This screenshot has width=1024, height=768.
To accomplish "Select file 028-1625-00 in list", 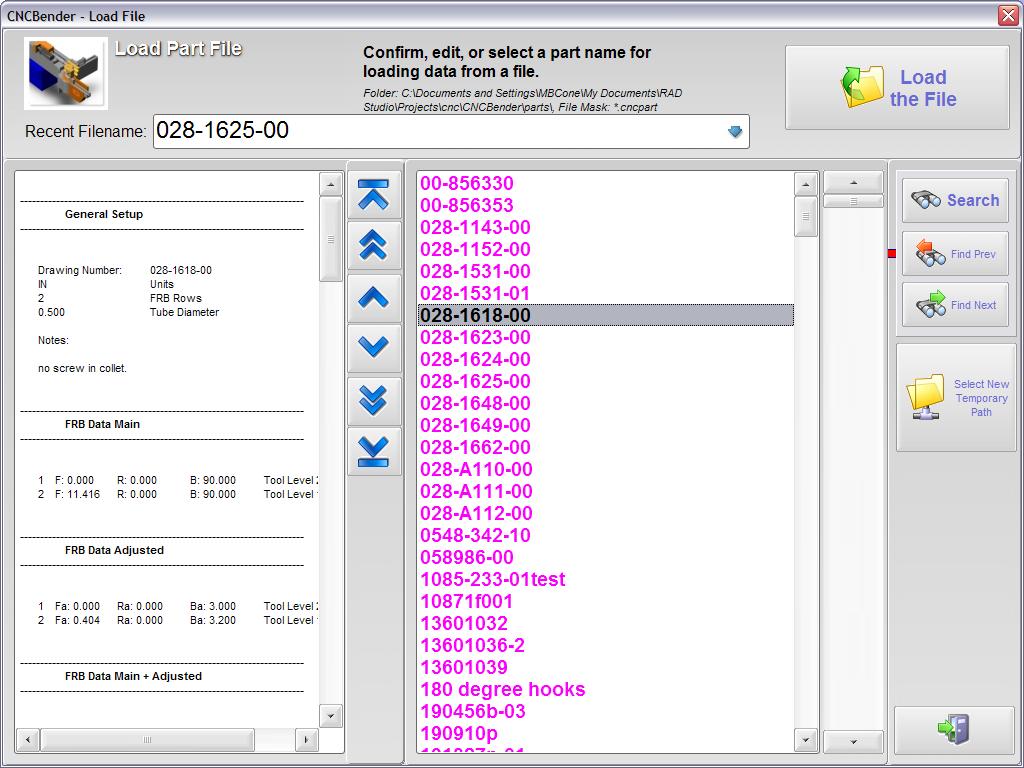I will (x=475, y=381).
